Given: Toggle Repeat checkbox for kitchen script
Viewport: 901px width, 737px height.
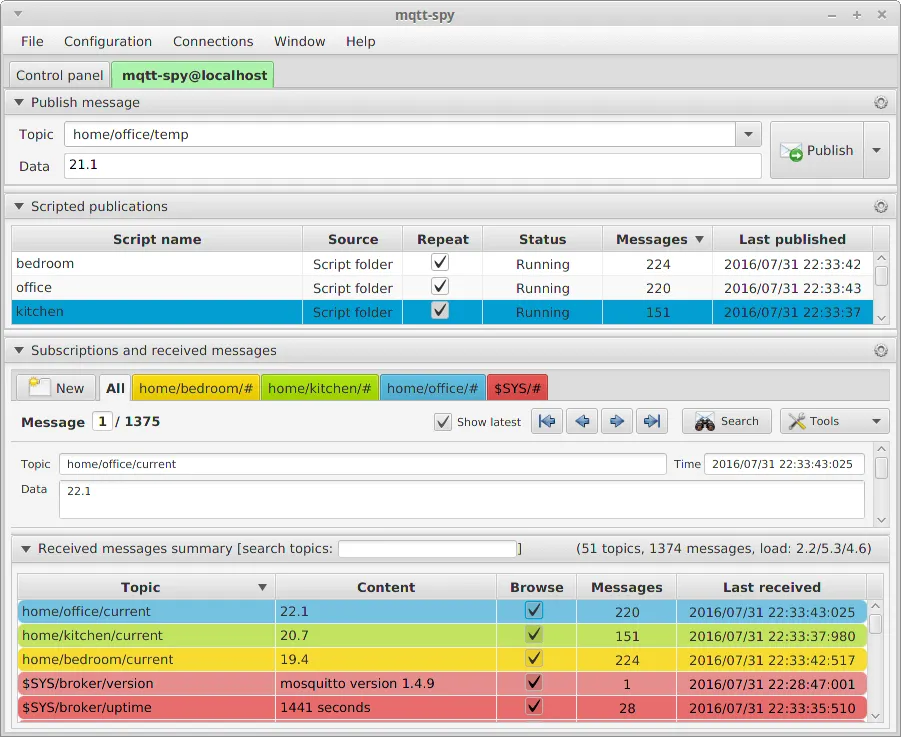Looking at the screenshot, I should click(x=440, y=311).
